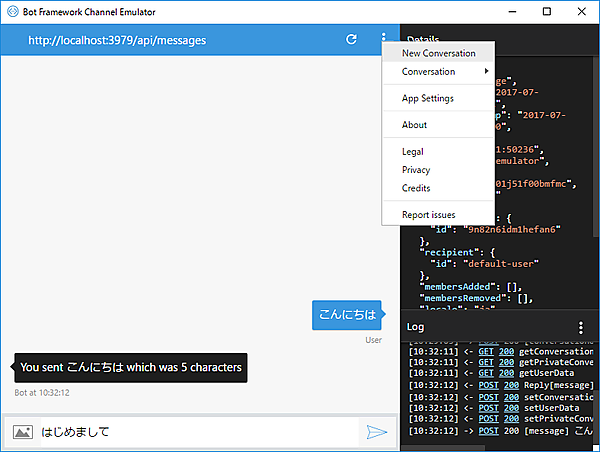The height and width of the screenshot is (452, 600).
Task: Open GET link for getUserData log
Action: pos(486,373)
